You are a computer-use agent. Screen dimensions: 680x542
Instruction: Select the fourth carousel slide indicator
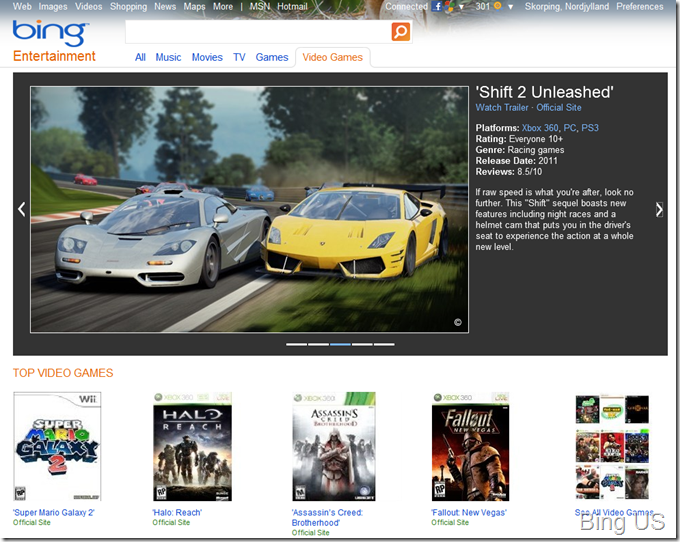click(362, 344)
